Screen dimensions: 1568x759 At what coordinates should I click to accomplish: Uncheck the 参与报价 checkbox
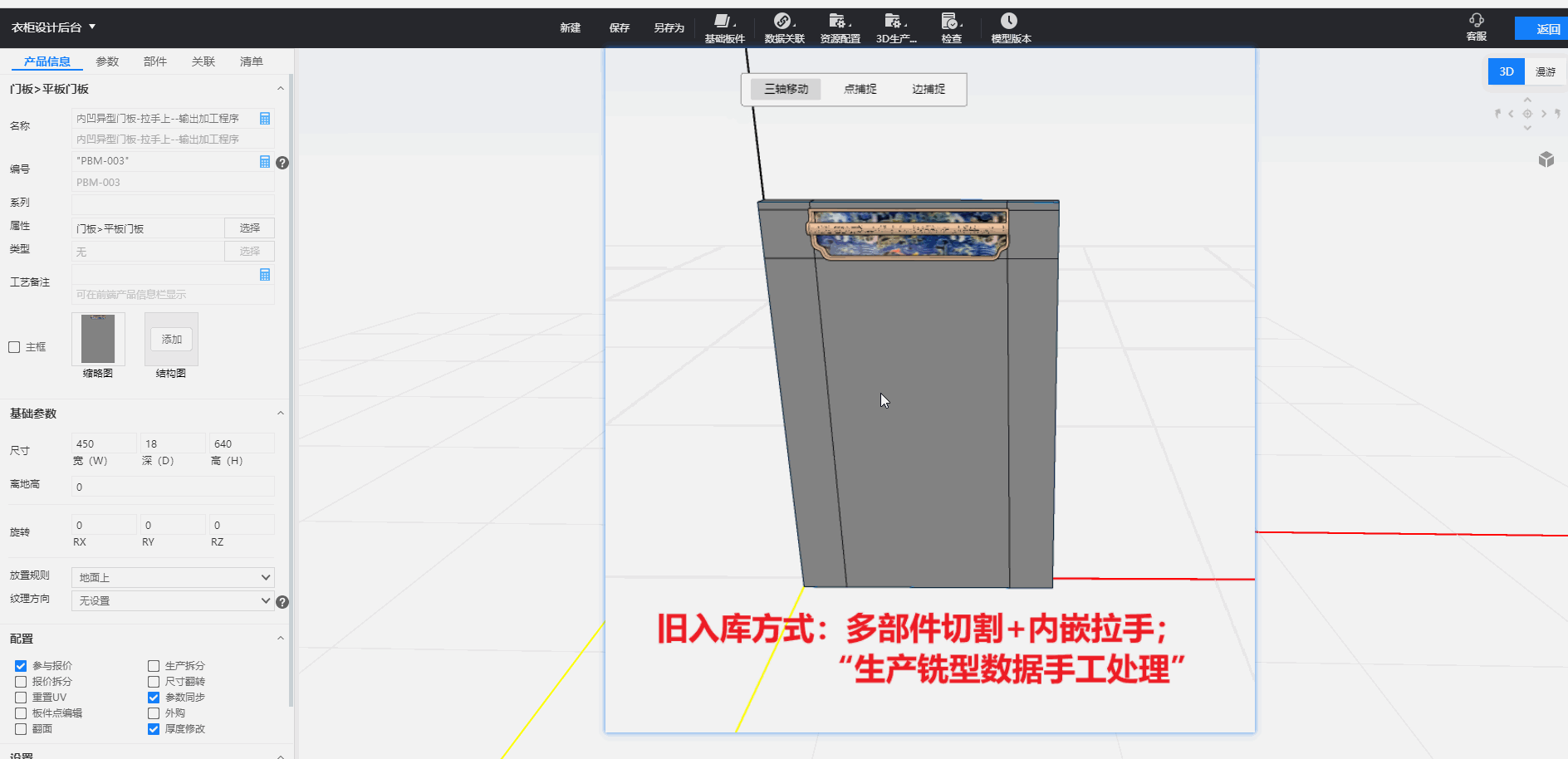click(21, 666)
